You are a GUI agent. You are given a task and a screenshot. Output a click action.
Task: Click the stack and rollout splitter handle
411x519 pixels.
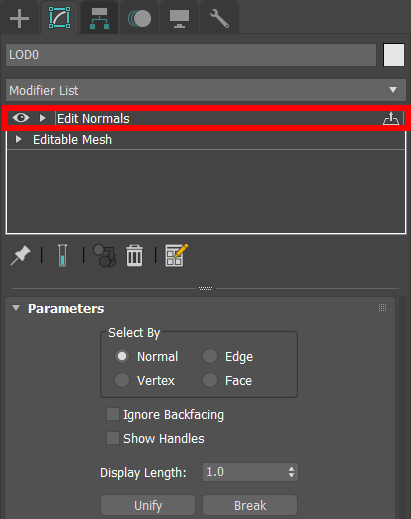click(x=205, y=288)
